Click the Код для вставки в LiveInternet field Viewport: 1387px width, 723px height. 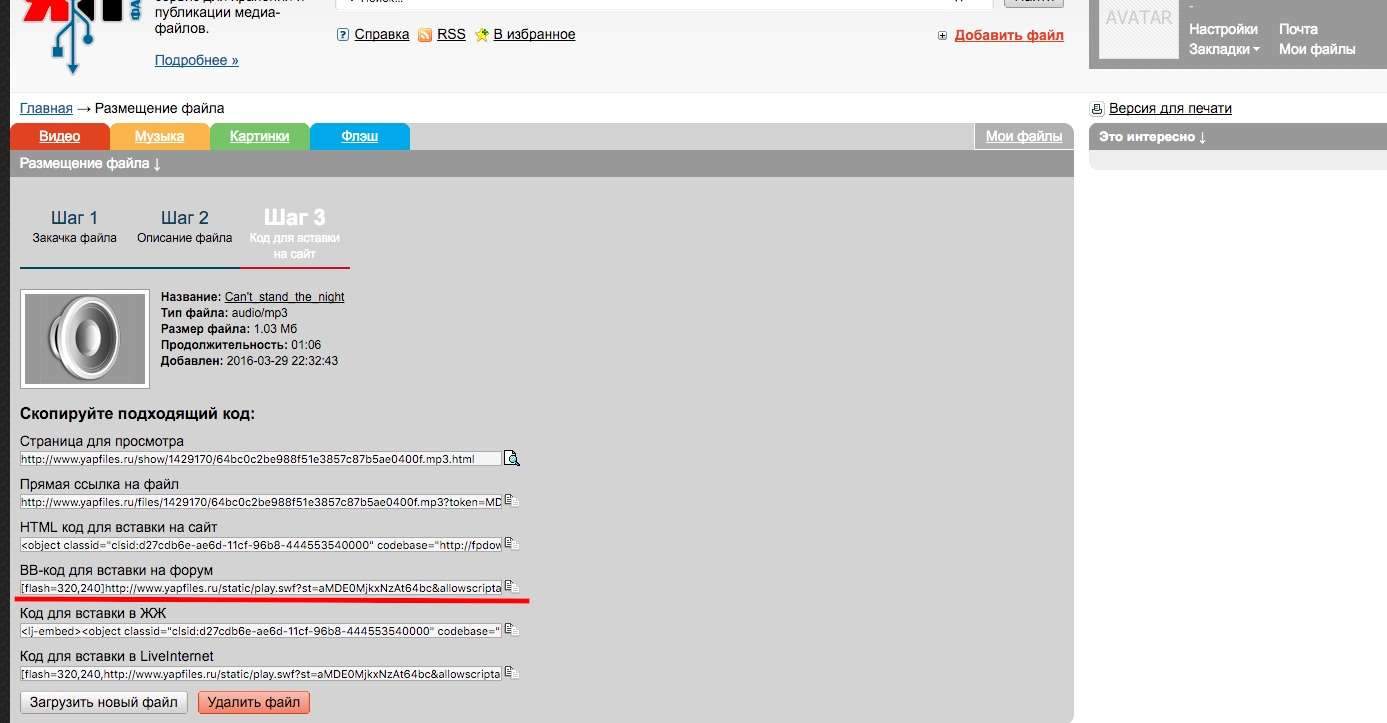261,673
